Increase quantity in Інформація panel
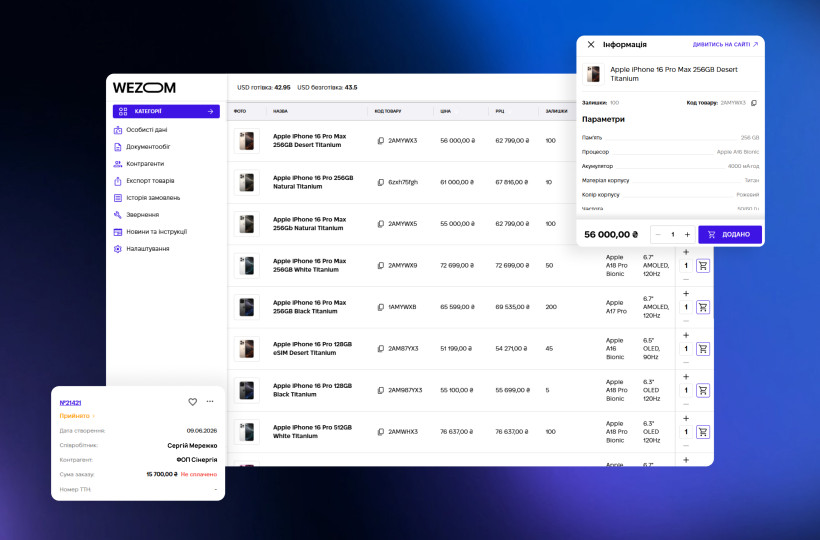The width and height of the screenshot is (820, 540). (x=688, y=235)
